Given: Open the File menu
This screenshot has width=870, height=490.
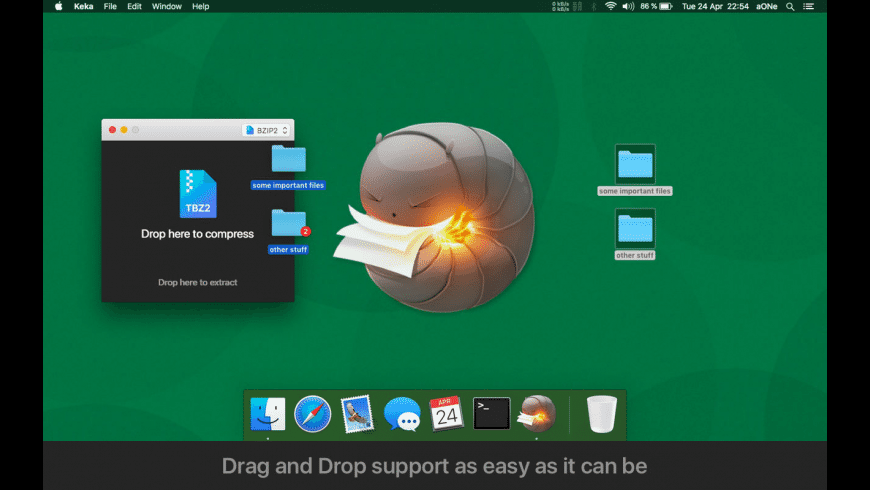Looking at the screenshot, I should (110, 6).
